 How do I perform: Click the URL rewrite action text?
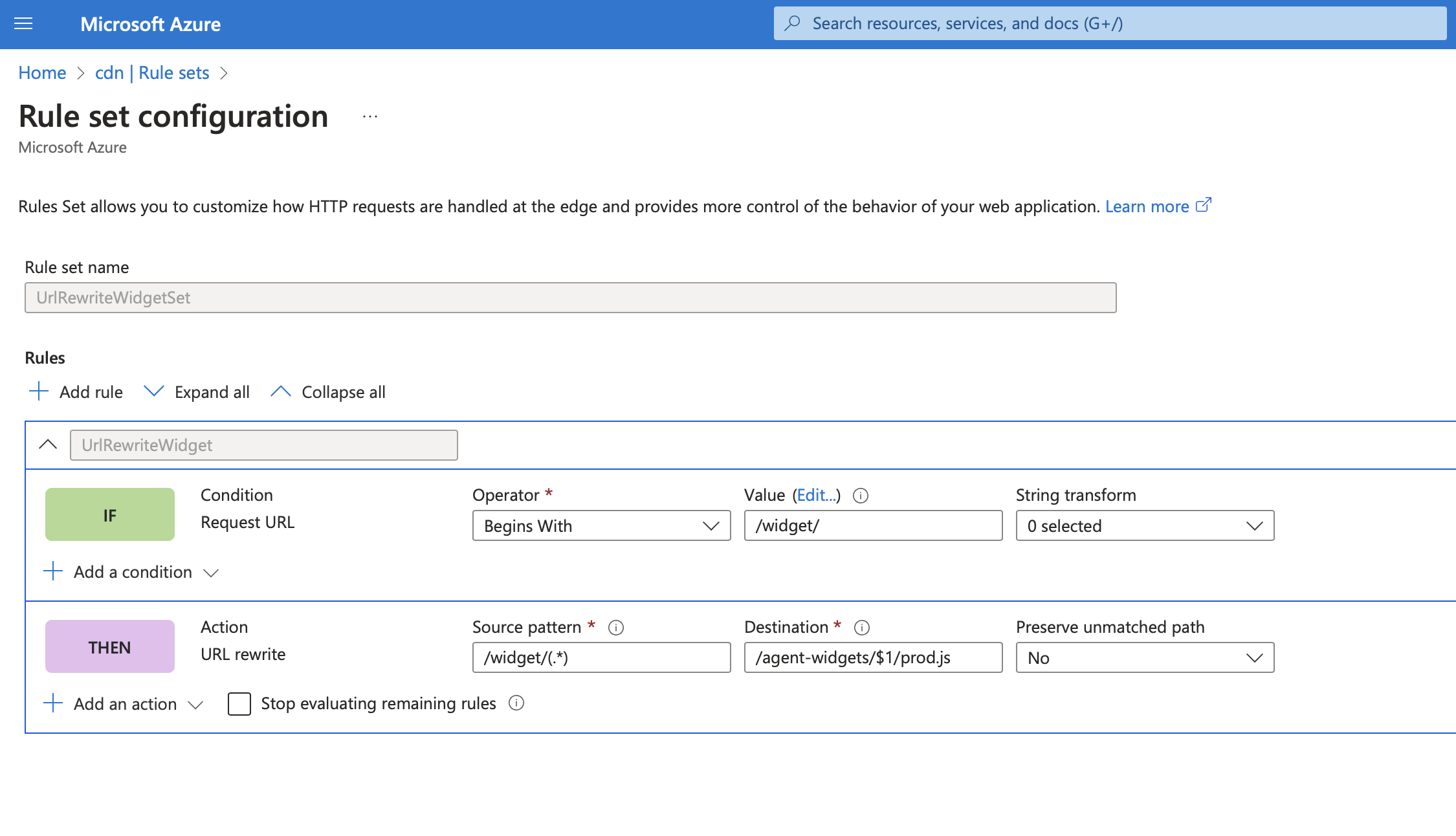[x=243, y=654]
